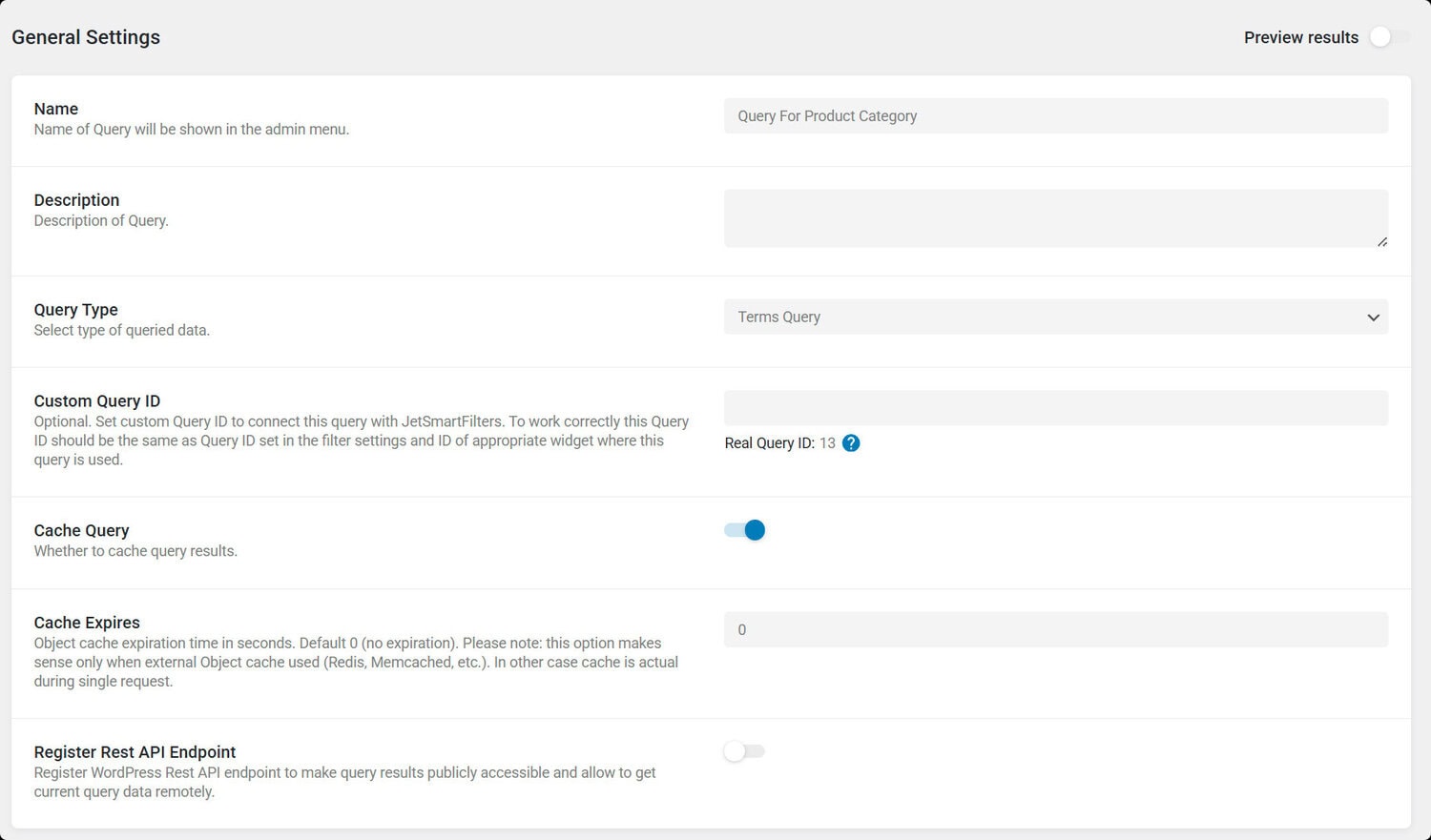Click the Cache Query label
This screenshot has height=840, width=1431.
[81, 530]
